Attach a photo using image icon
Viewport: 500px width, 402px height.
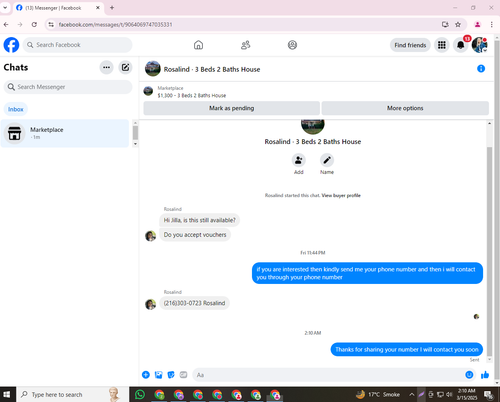pos(158,375)
